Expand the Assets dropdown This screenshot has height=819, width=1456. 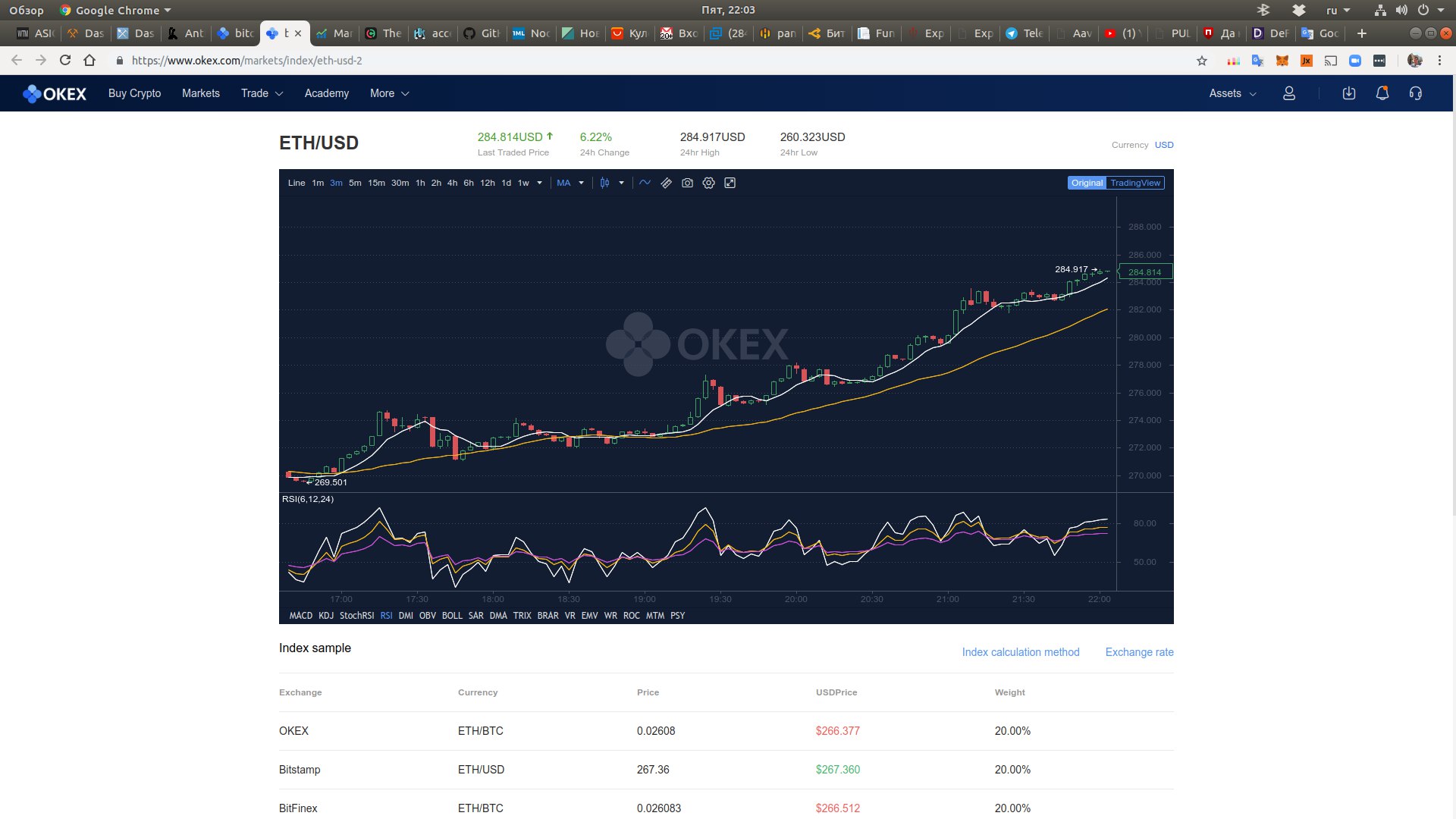click(x=1232, y=93)
